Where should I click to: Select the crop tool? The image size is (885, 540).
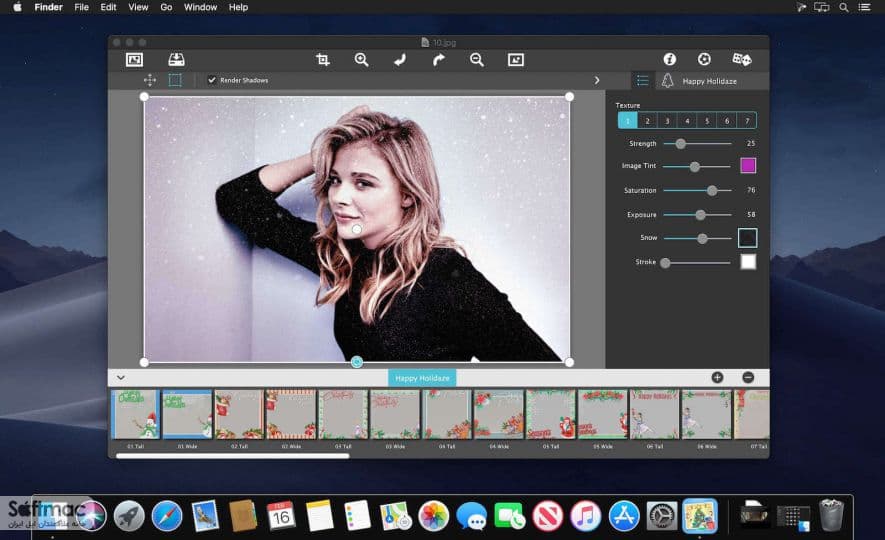tap(323, 60)
